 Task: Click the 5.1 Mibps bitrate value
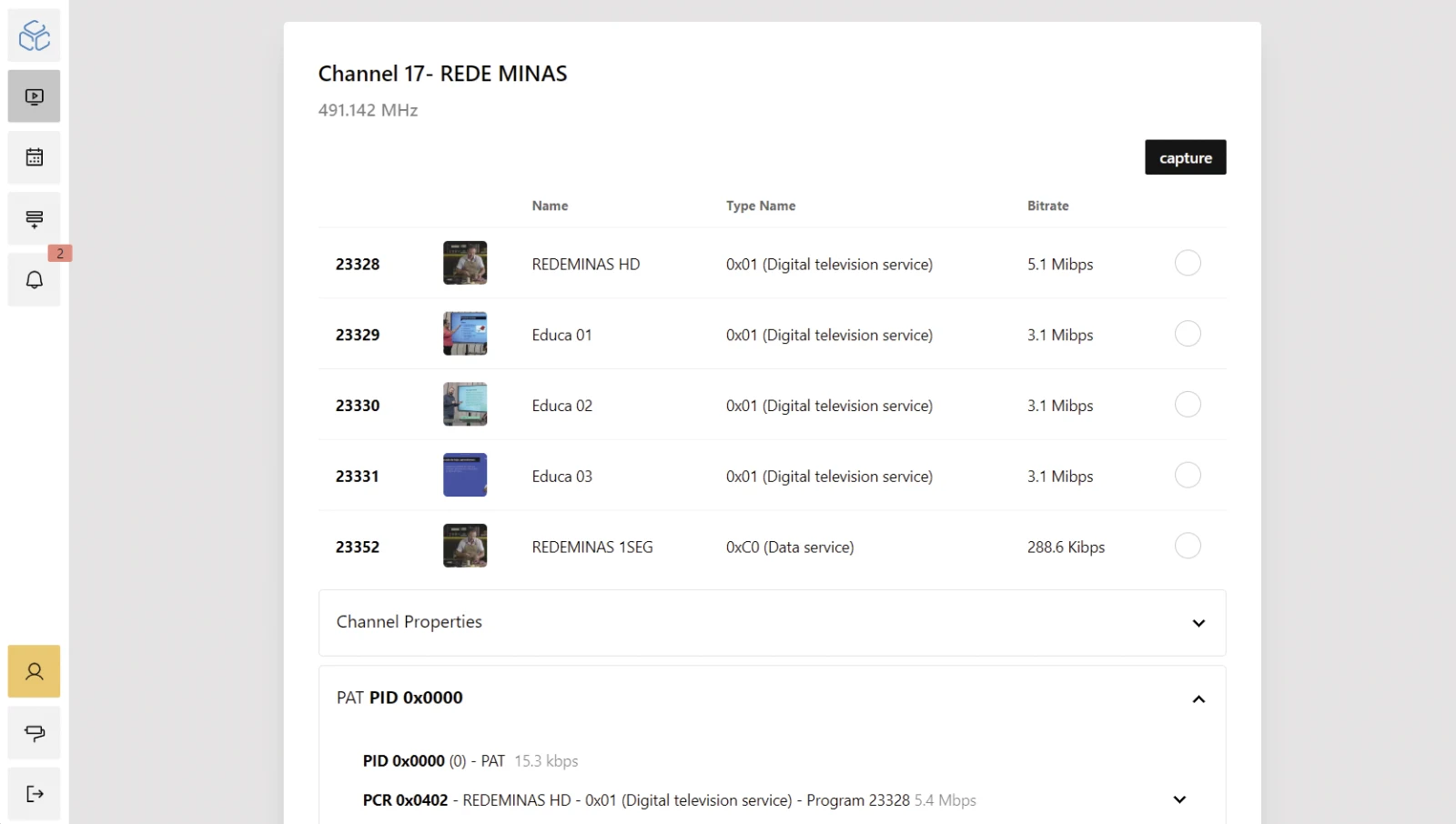(1060, 265)
